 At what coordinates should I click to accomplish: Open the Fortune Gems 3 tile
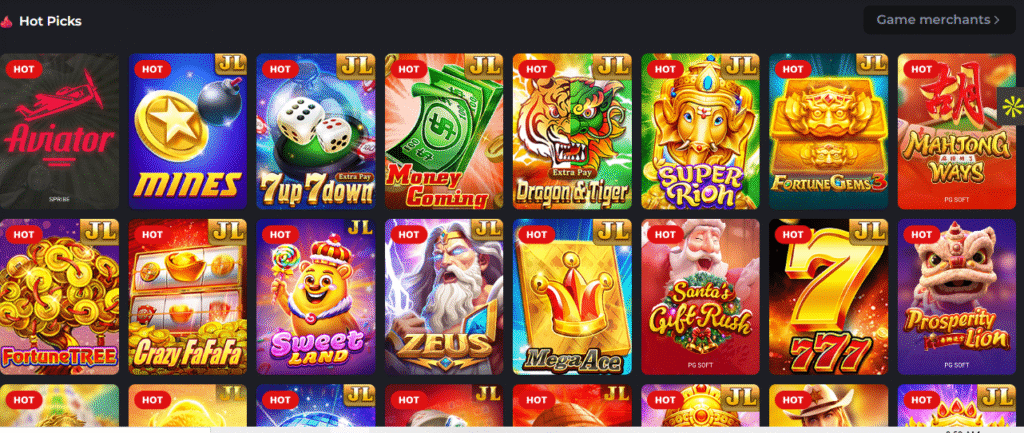pyautogui.click(x=829, y=131)
